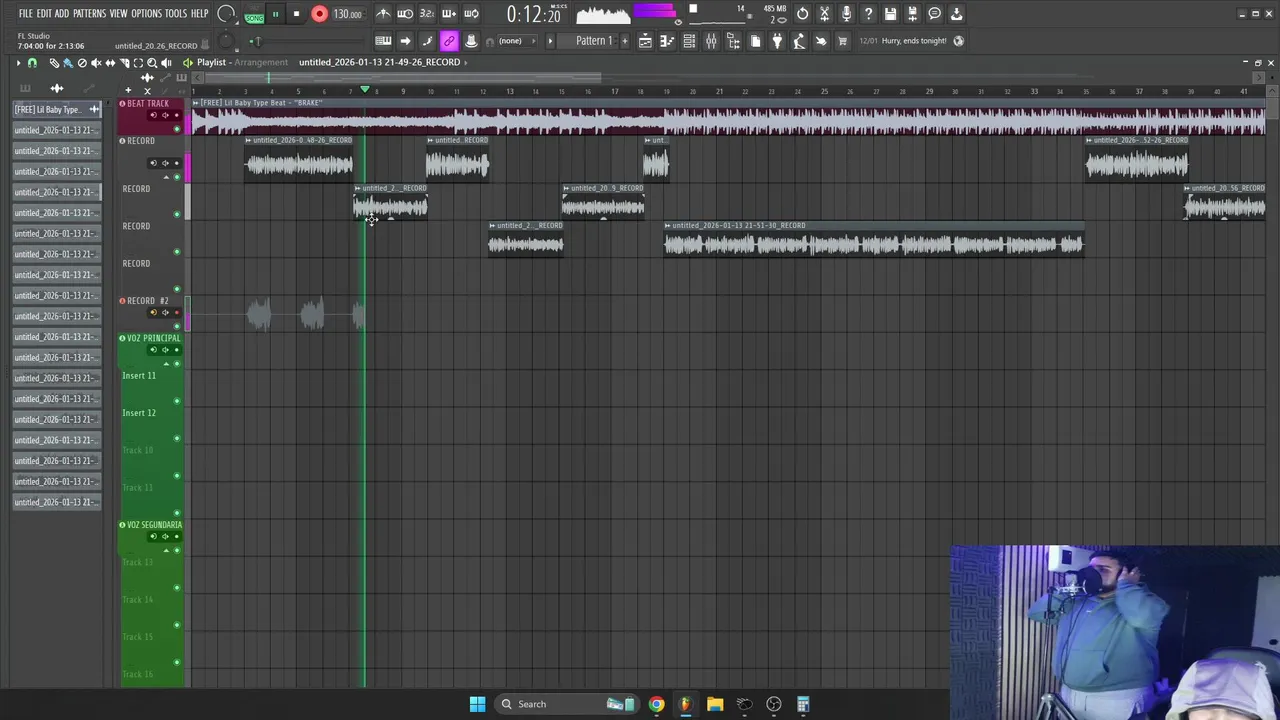
Task: Select the playlist pencil draw tool
Action: (x=54, y=63)
